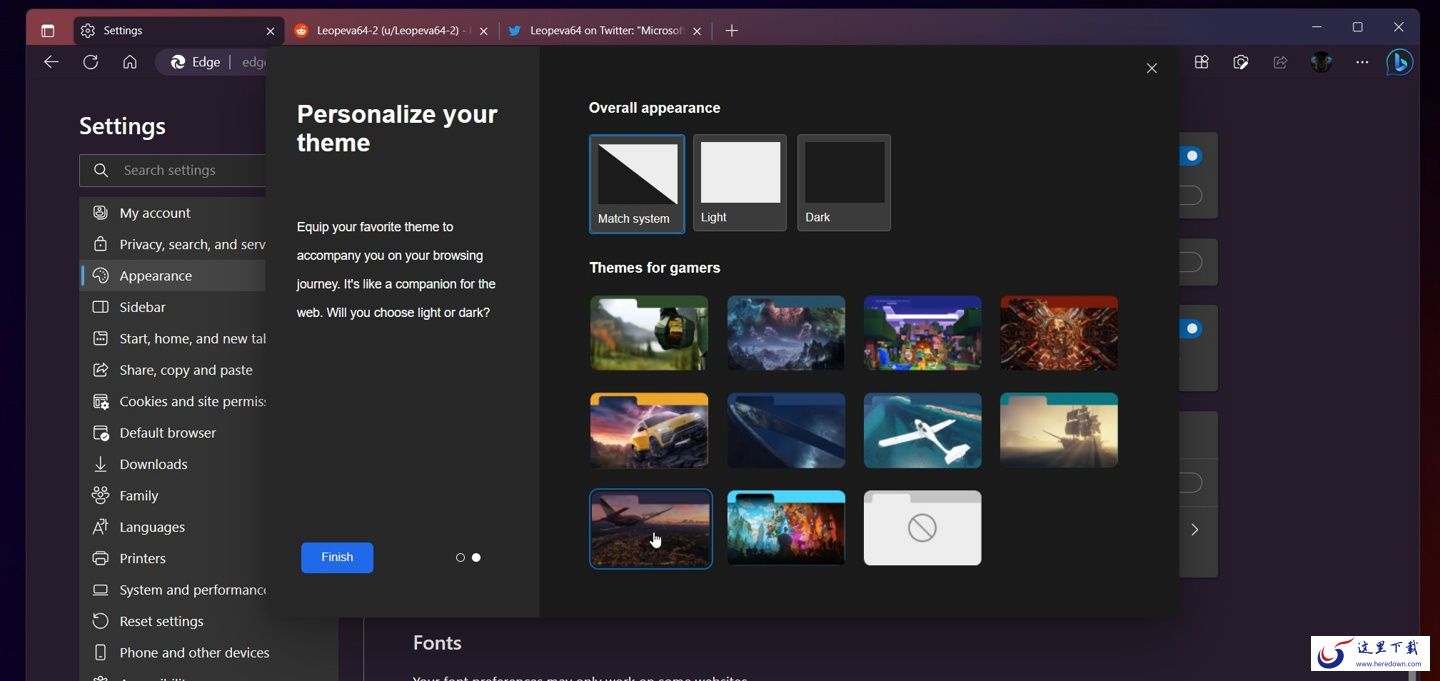
Task: Open Start, home, and new tabs settings
Action: coord(174,338)
